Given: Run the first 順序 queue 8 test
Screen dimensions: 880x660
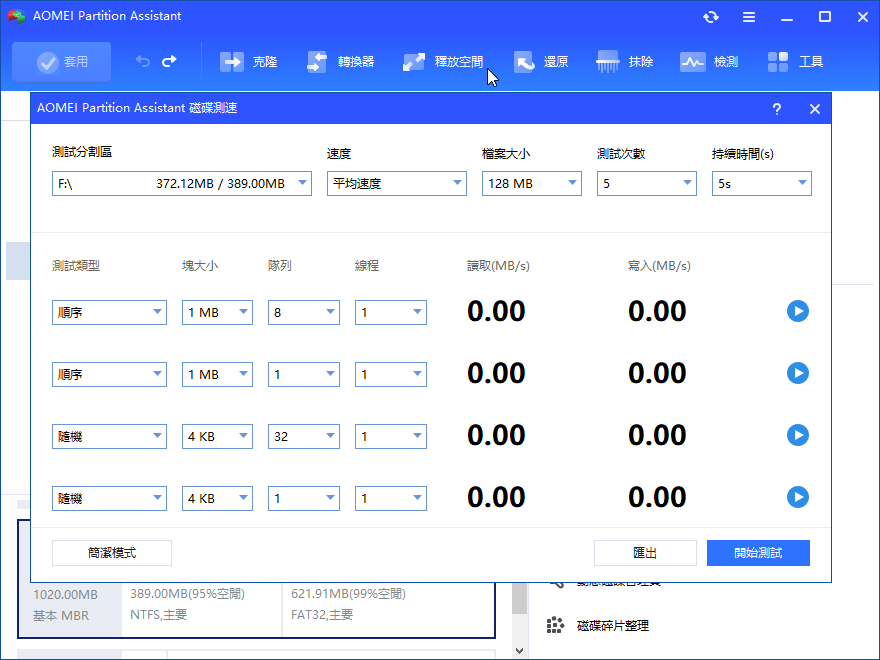Looking at the screenshot, I should click(x=798, y=311).
